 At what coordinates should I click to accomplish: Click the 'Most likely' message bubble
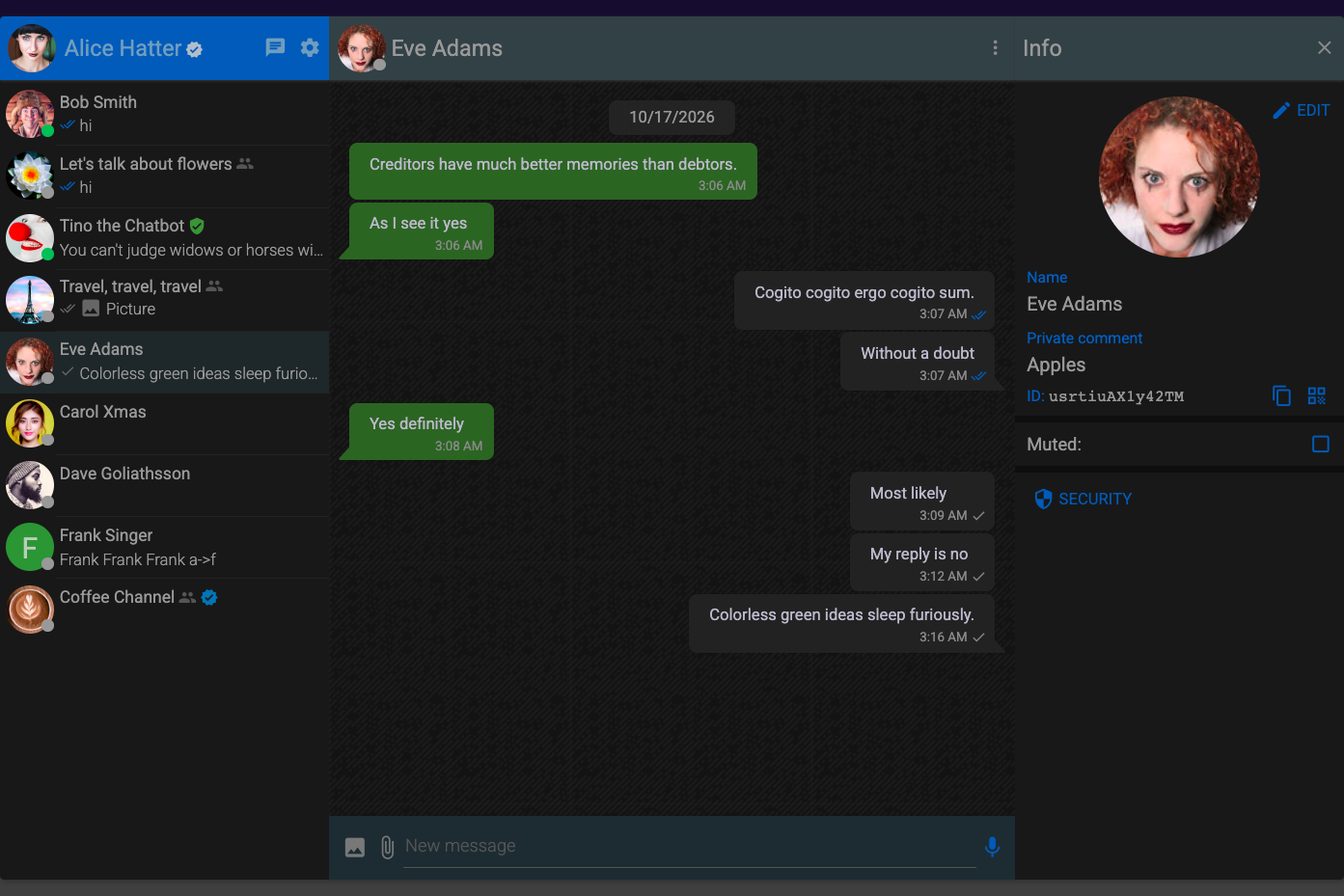pyautogui.click(x=922, y=502)
